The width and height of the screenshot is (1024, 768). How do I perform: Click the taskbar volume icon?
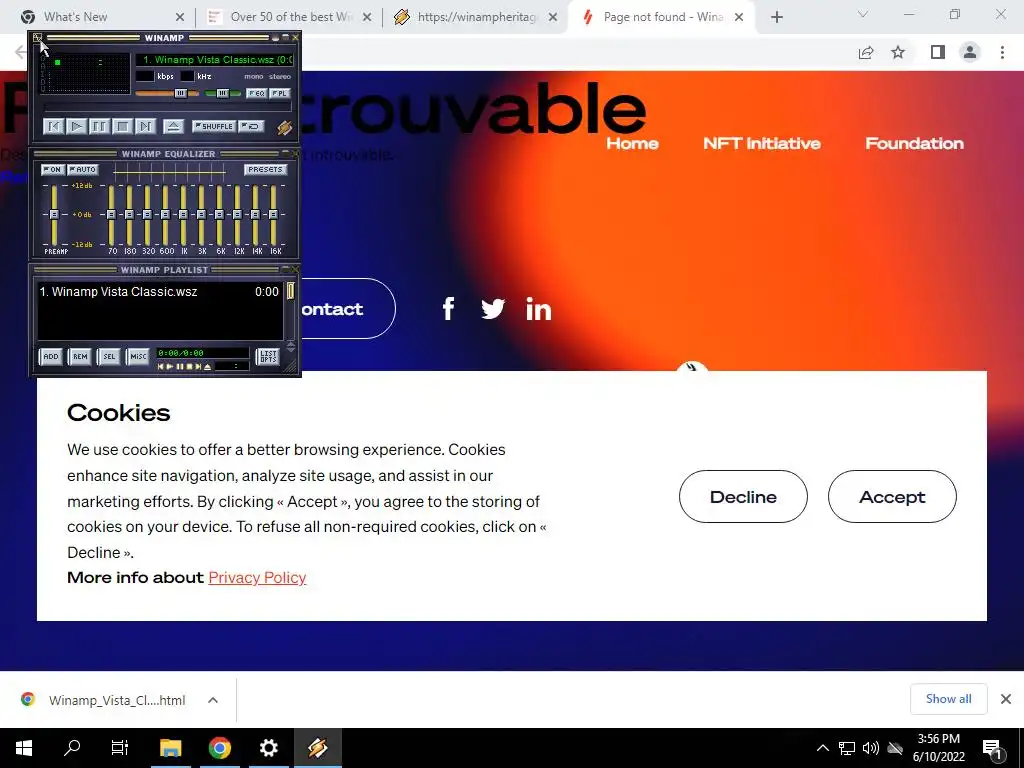click(871, 748)
